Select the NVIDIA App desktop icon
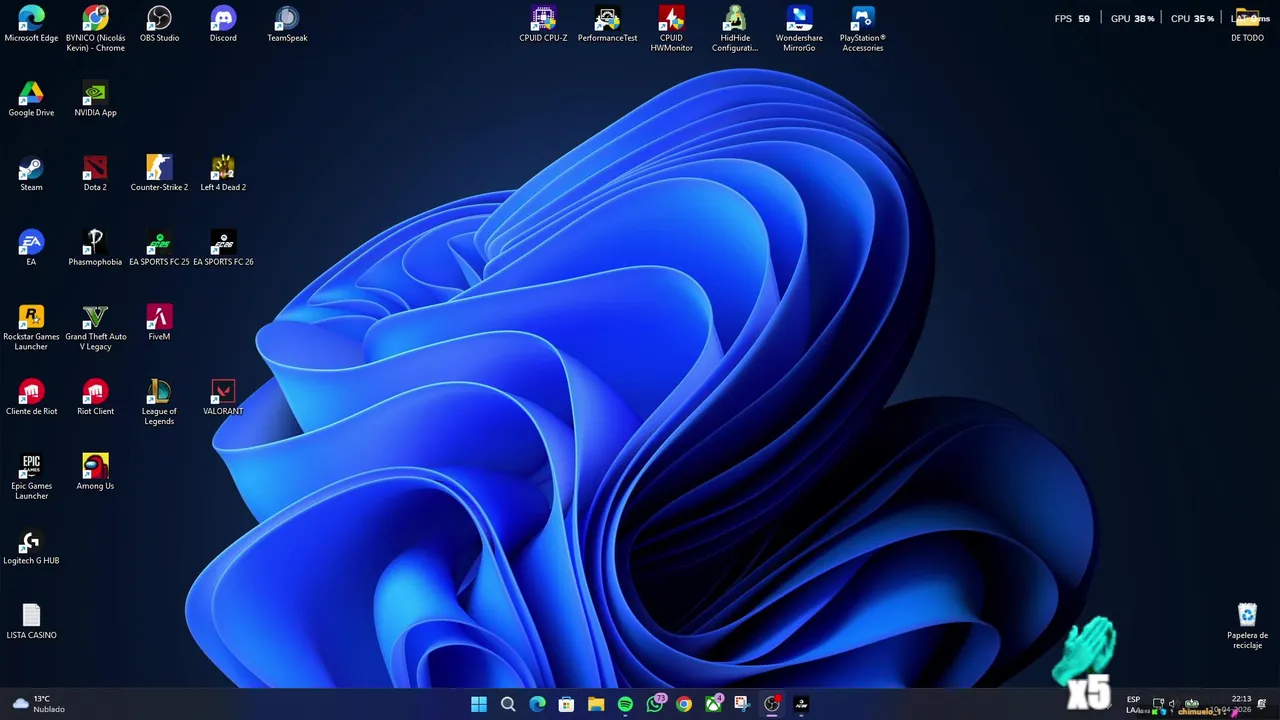The height and width of the screenshot is (720, 1280). tap(95, 100)
